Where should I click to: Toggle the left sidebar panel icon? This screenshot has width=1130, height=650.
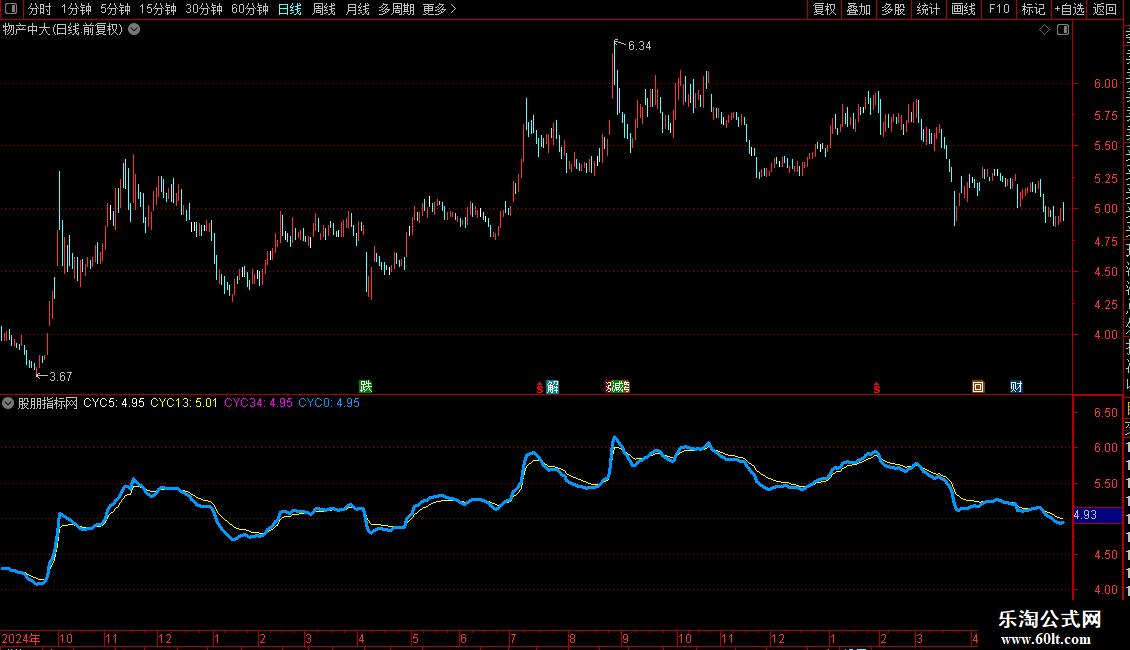coord(11,9)
